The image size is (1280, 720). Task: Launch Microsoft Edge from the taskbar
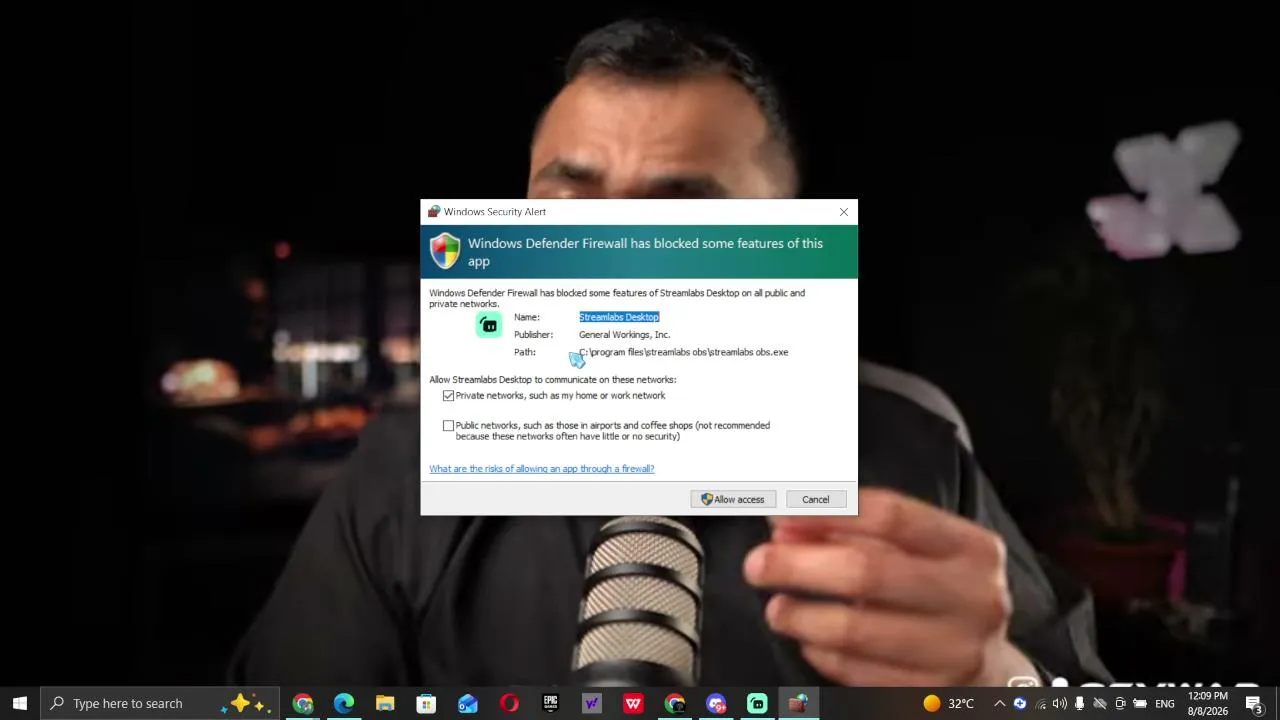(x=344, y=703)
